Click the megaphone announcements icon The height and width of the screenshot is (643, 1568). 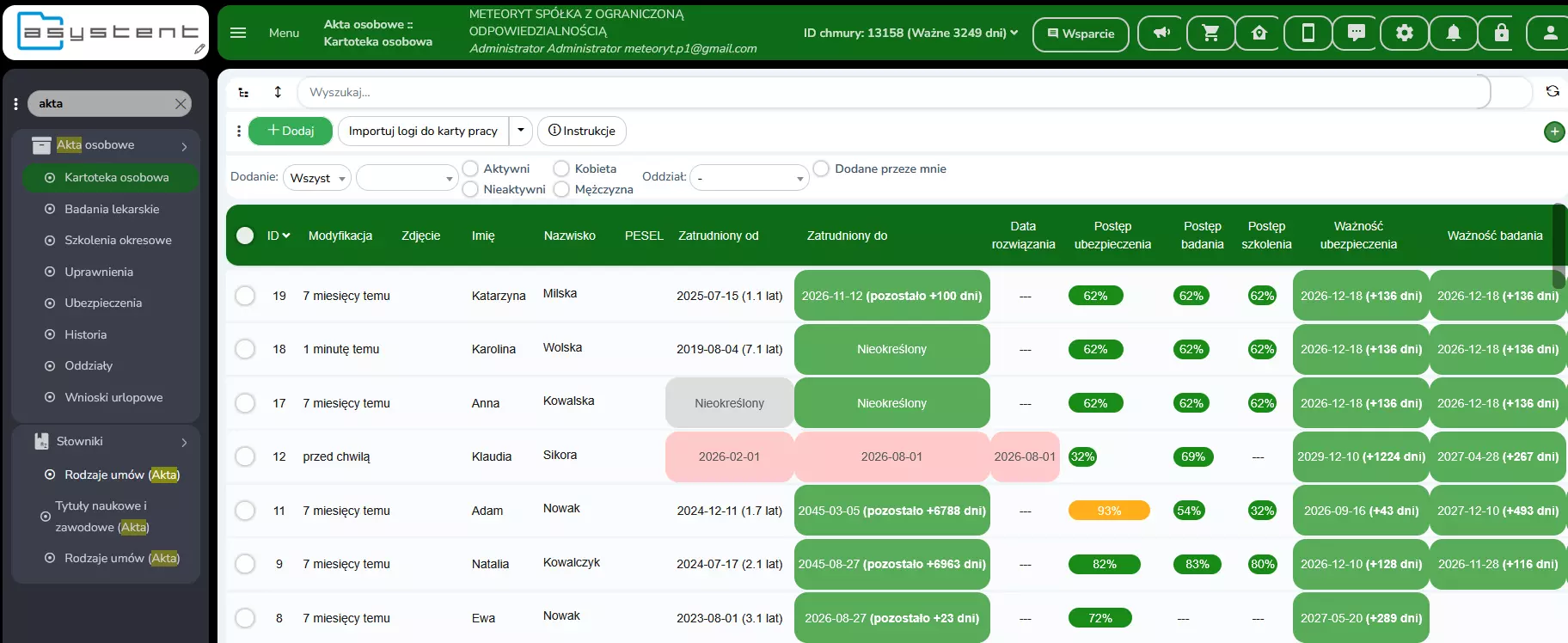coord(1161,34)
